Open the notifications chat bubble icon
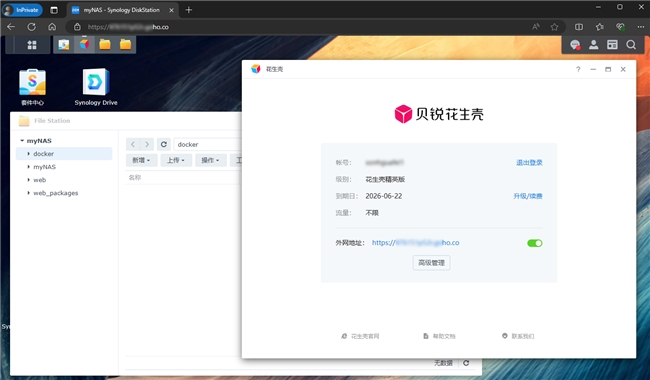 [x=575, y=45]
